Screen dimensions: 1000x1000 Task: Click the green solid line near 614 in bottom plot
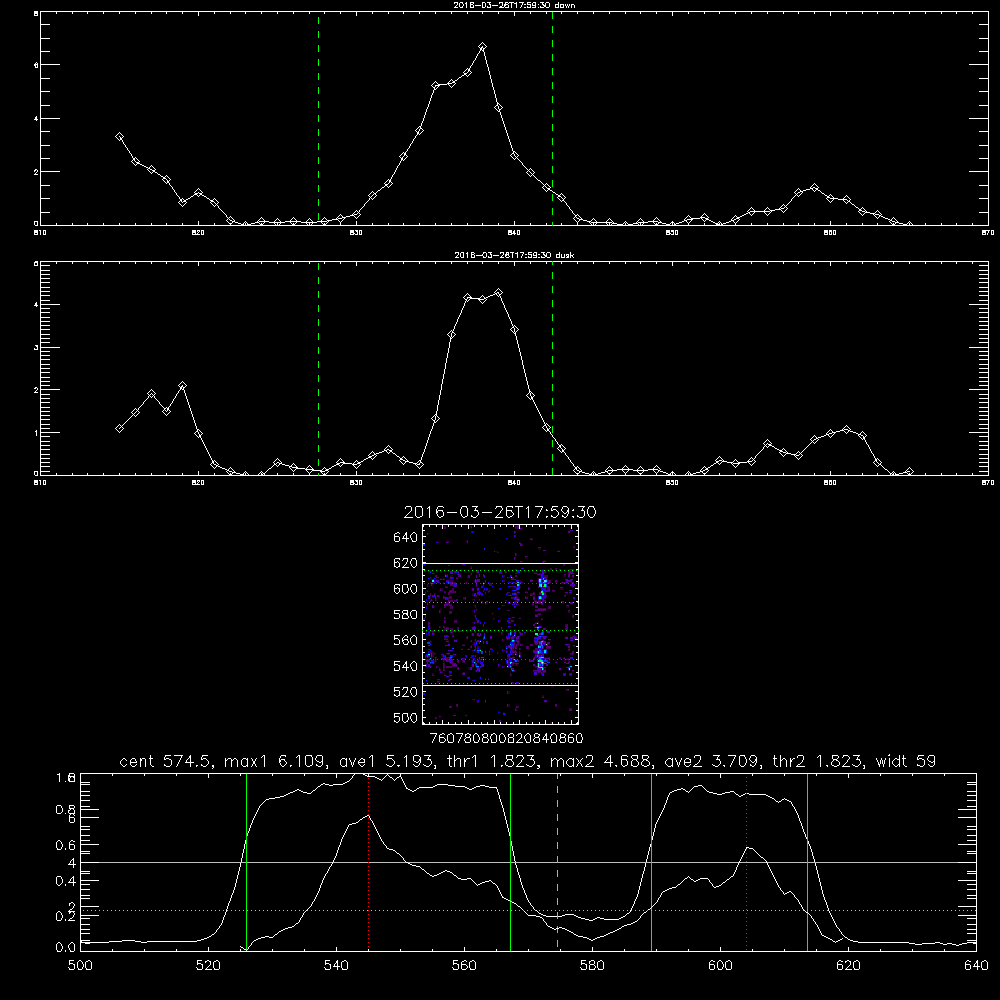click(x=807, y=862)
